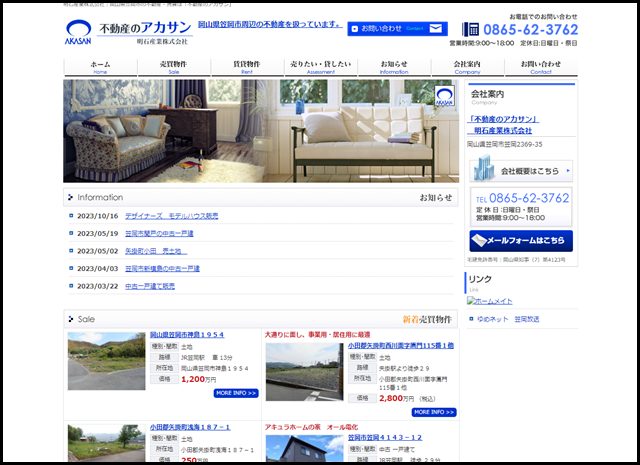
Task: Click the header tagline link about 笠岡市周辺の不動産
Action: pyautogui.click(x=270, y=24)
